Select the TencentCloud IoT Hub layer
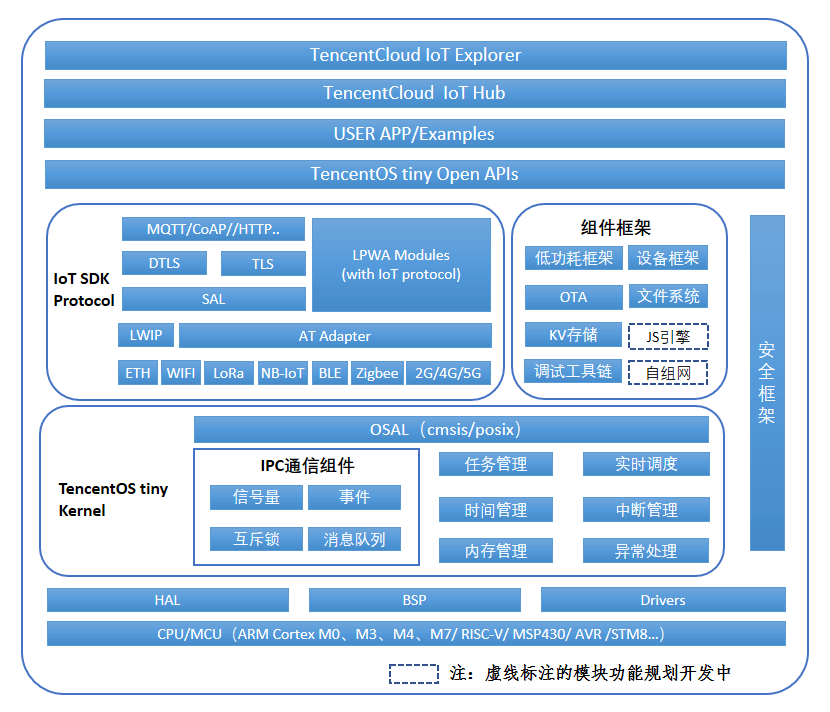 tap(415, 93)
